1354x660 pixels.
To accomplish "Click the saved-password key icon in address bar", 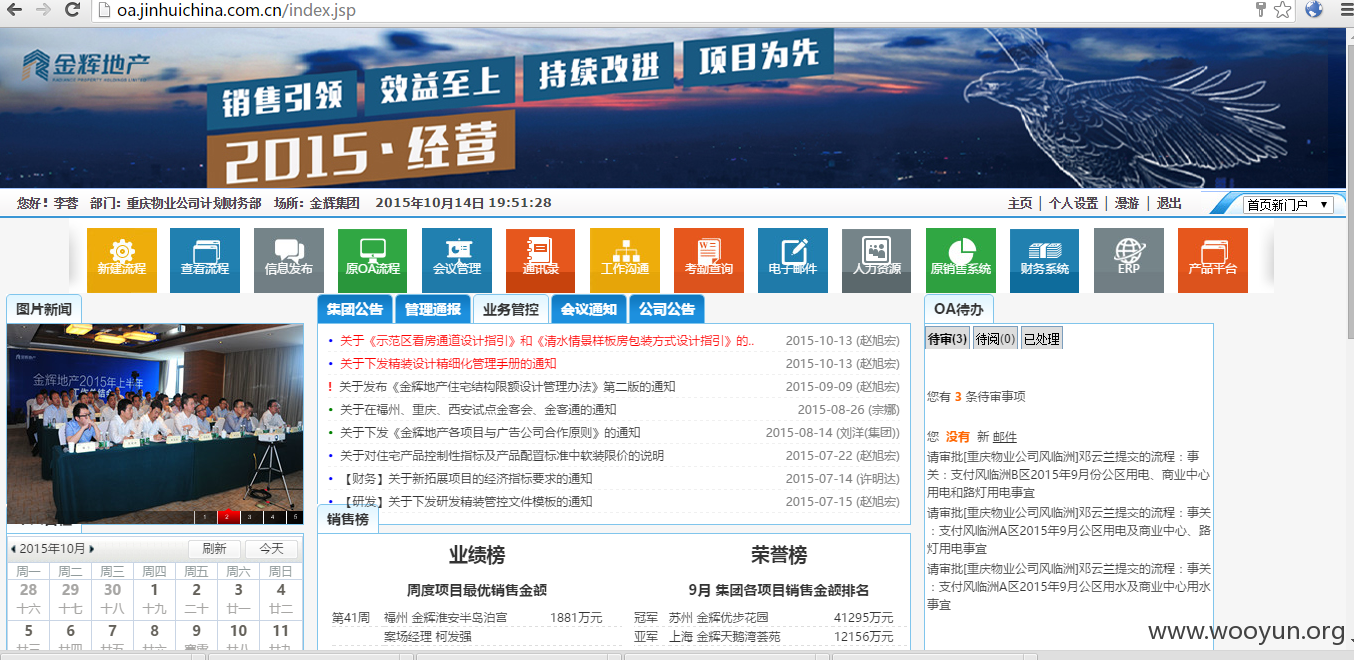I will click(1260, 10).
